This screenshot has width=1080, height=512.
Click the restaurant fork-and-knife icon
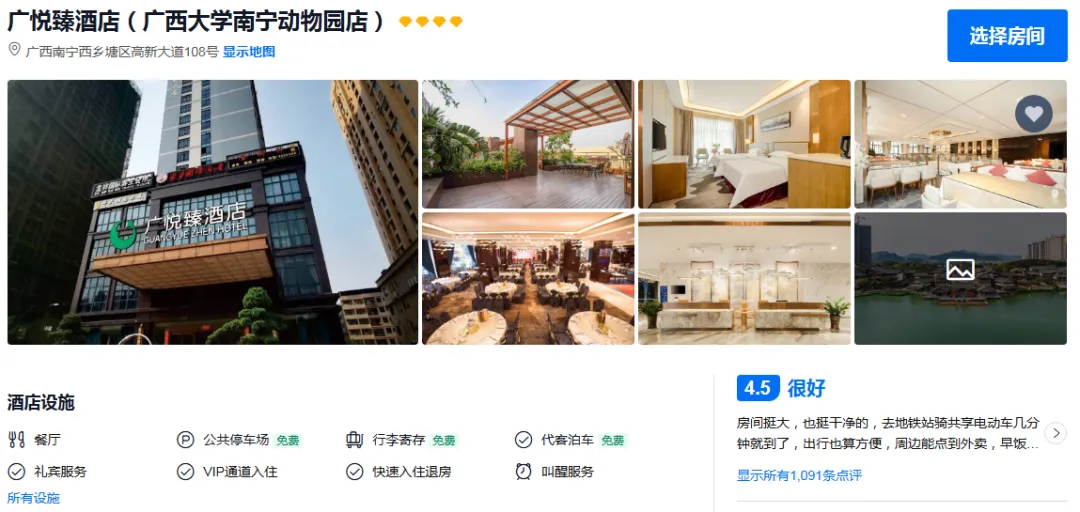16,440
